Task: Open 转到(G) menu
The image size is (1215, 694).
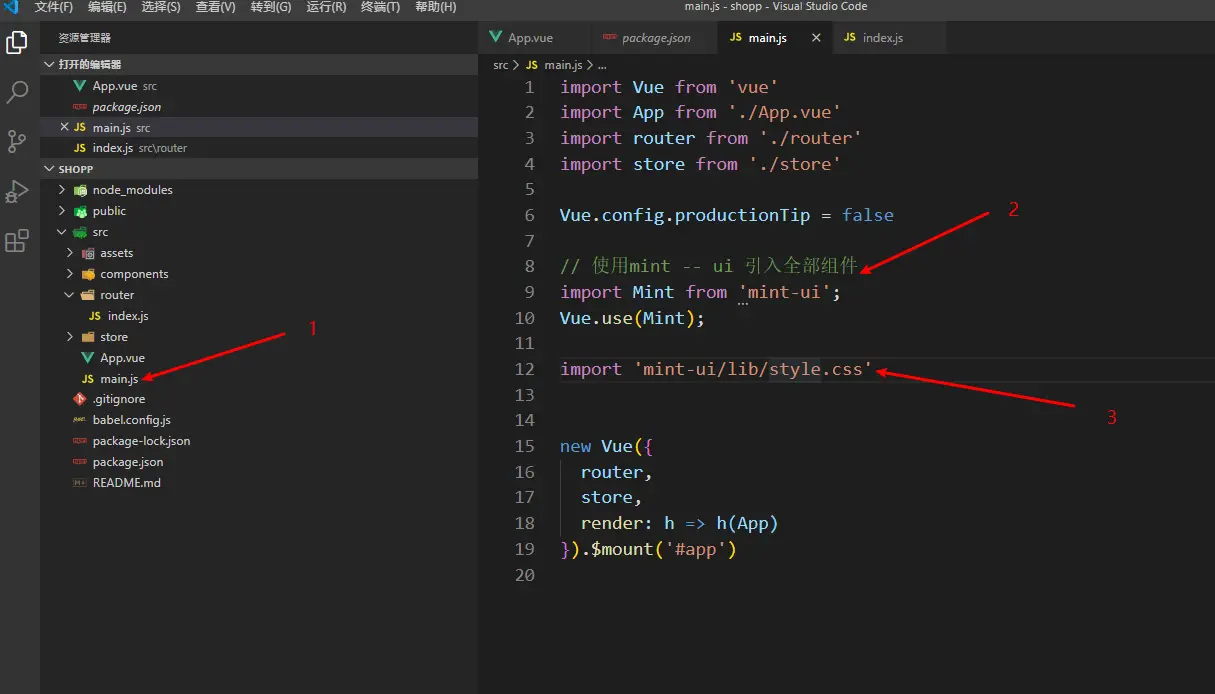Action: (x=271, y=7)
